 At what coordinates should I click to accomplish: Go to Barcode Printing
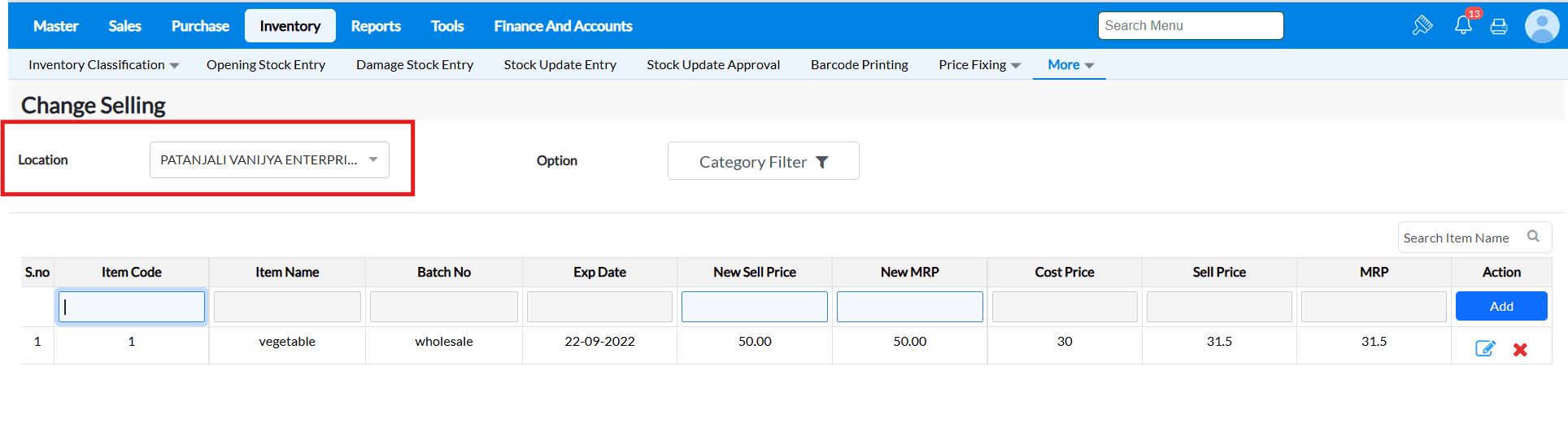[x=859, y=65]
